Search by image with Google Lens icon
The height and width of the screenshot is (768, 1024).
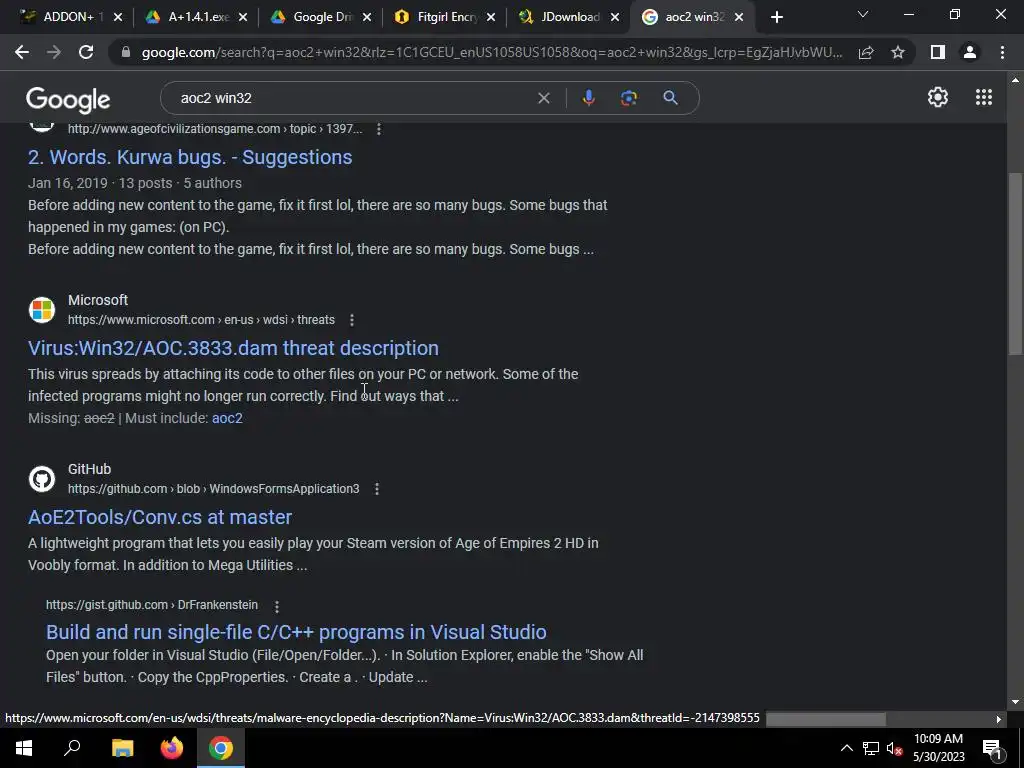pyautogui.click(x=629, y=98)
